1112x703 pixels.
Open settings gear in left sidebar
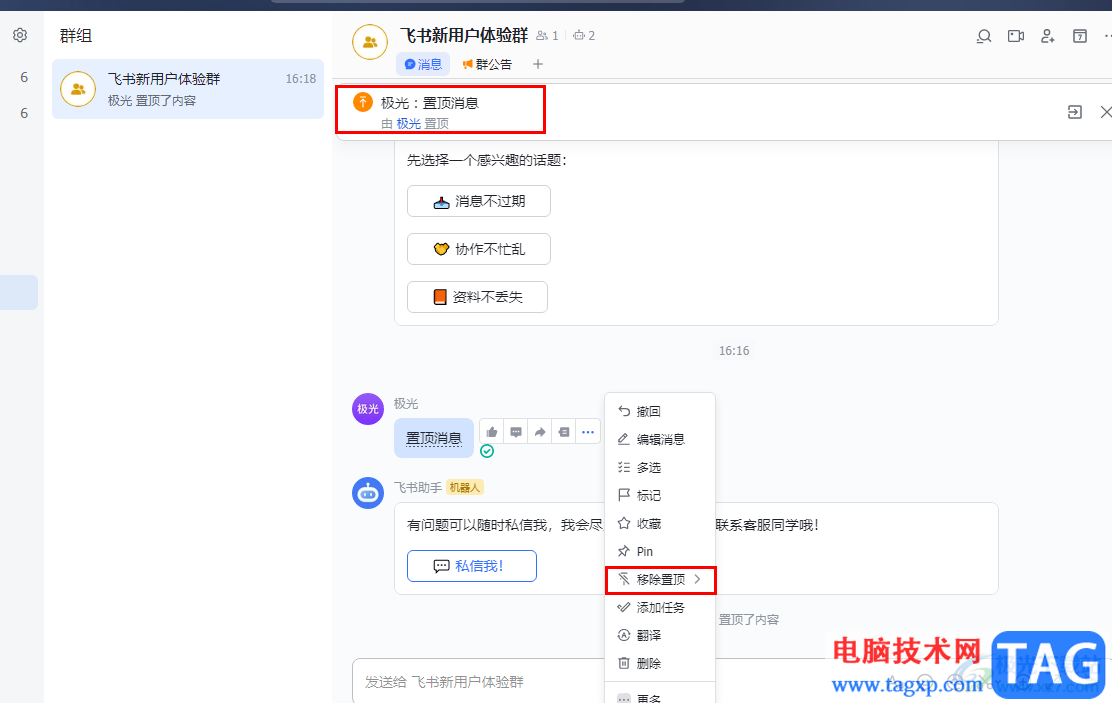coord(20,35)
